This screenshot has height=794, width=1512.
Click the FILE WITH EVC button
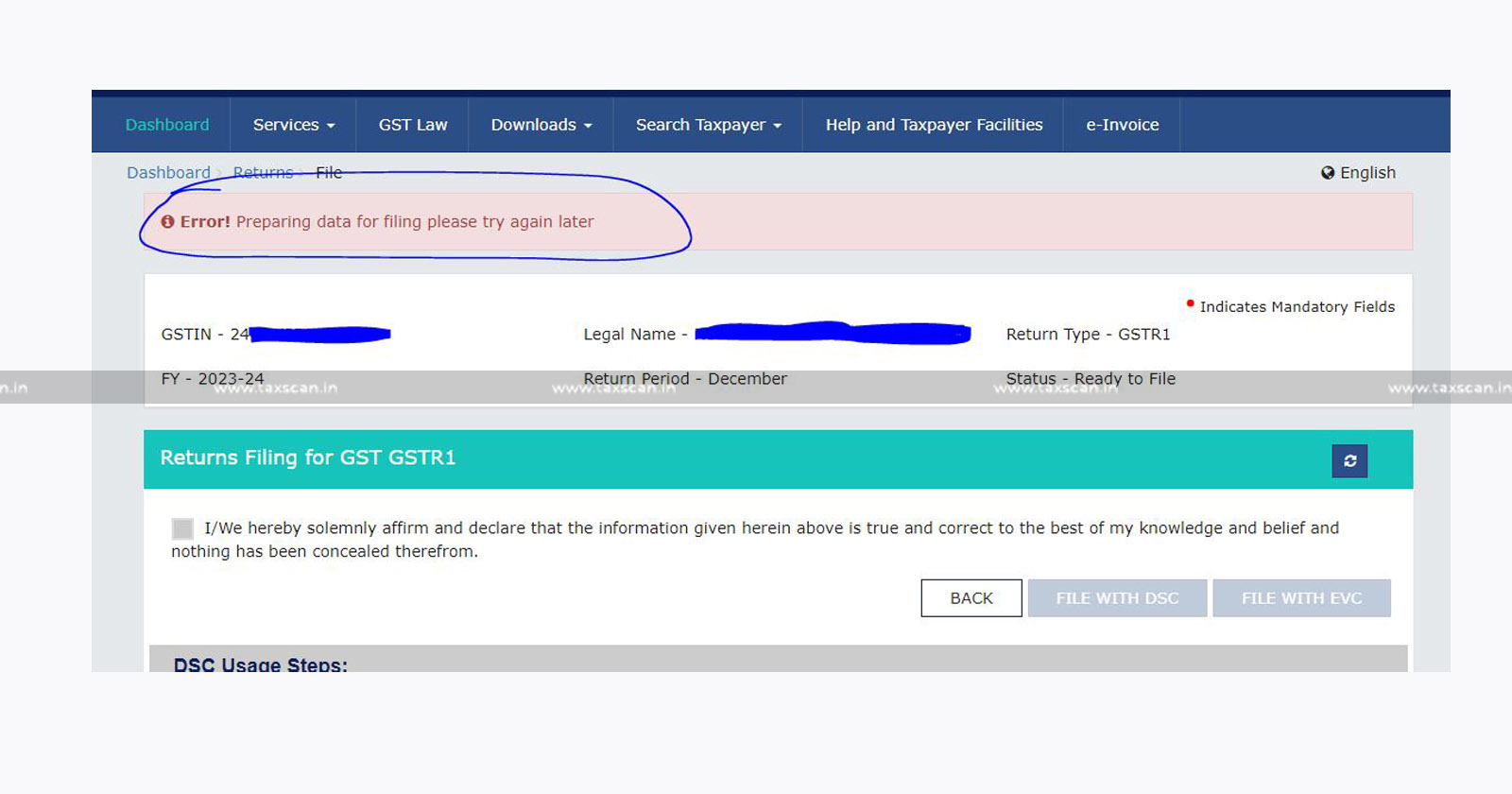pos(1301,598)
